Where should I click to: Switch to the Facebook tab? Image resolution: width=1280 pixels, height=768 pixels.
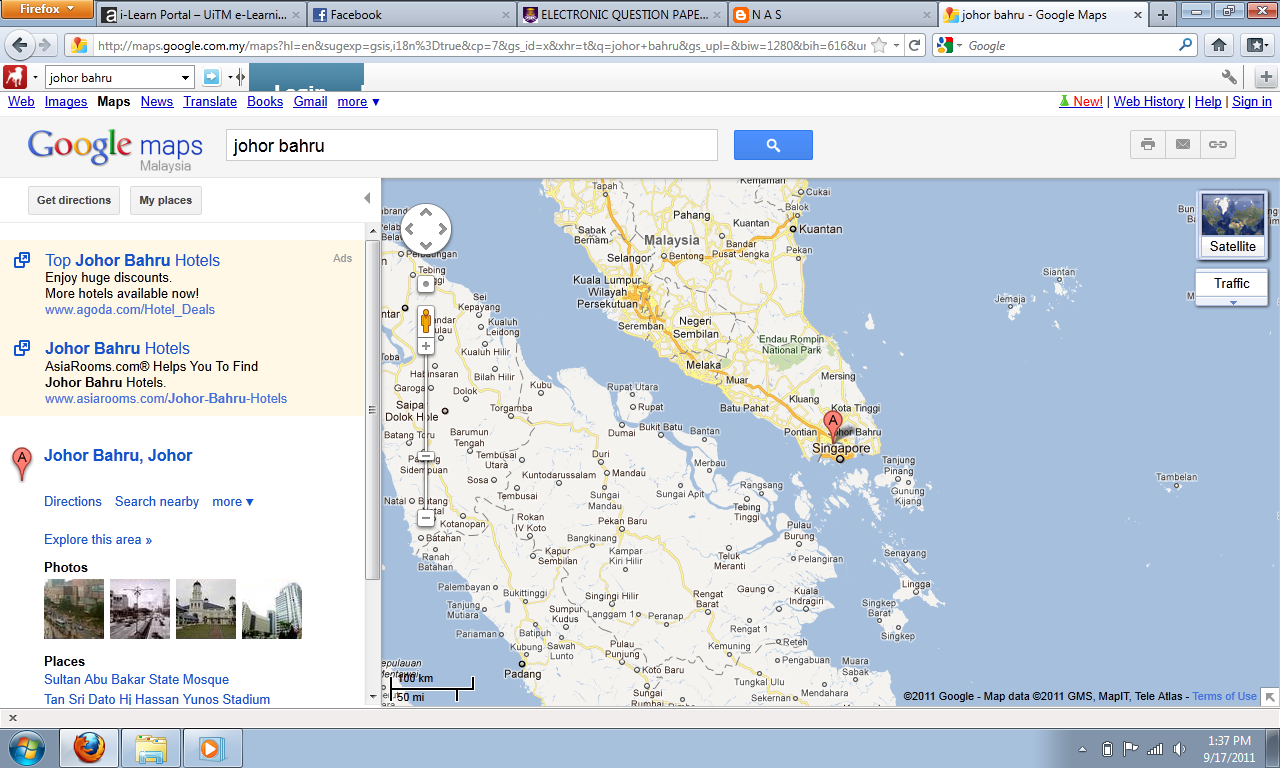pyautogui.click(x=411, y=15)
